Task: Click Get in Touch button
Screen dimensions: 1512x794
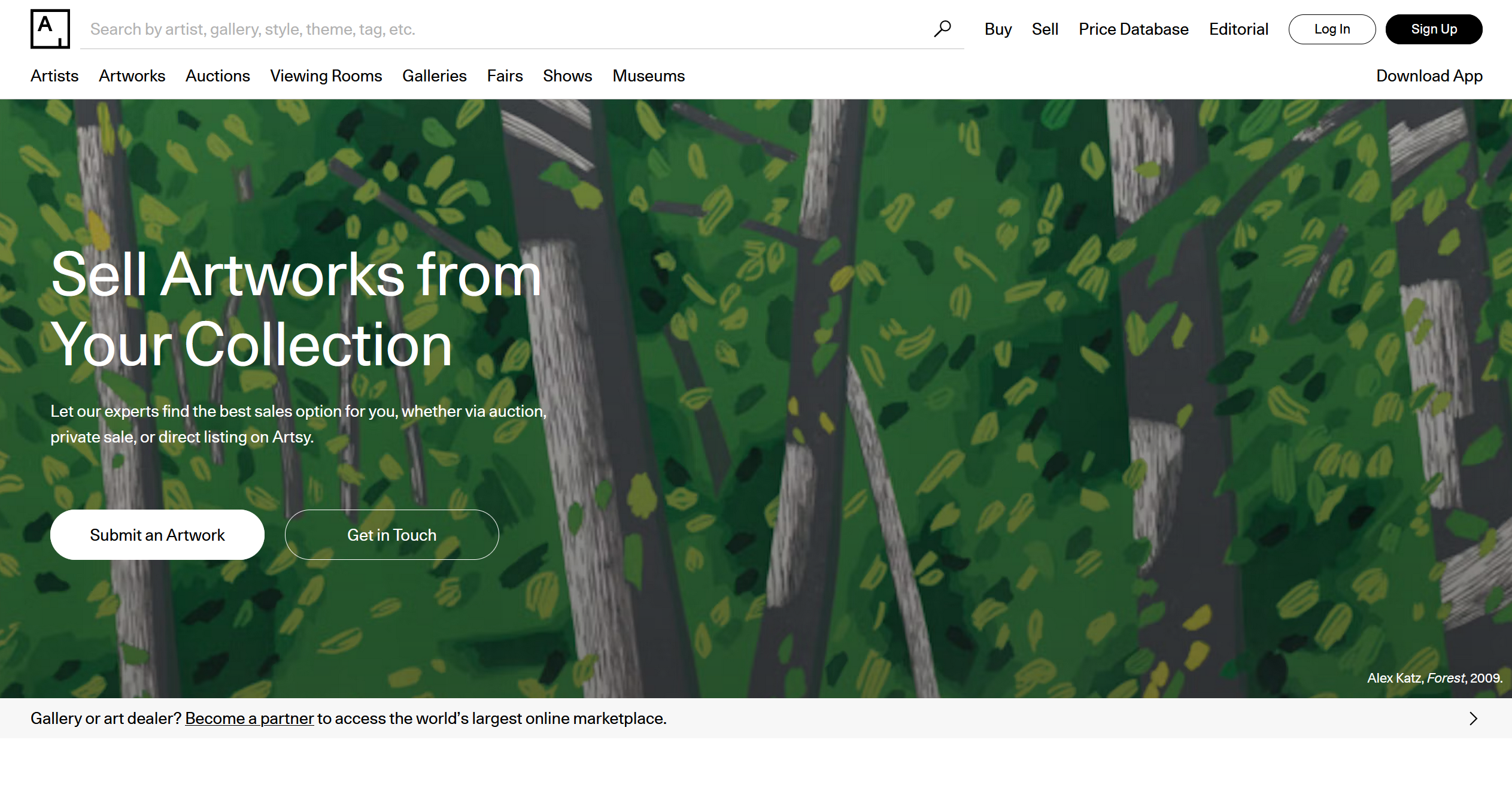Action: pyautogui.click(x=391, y=534)
